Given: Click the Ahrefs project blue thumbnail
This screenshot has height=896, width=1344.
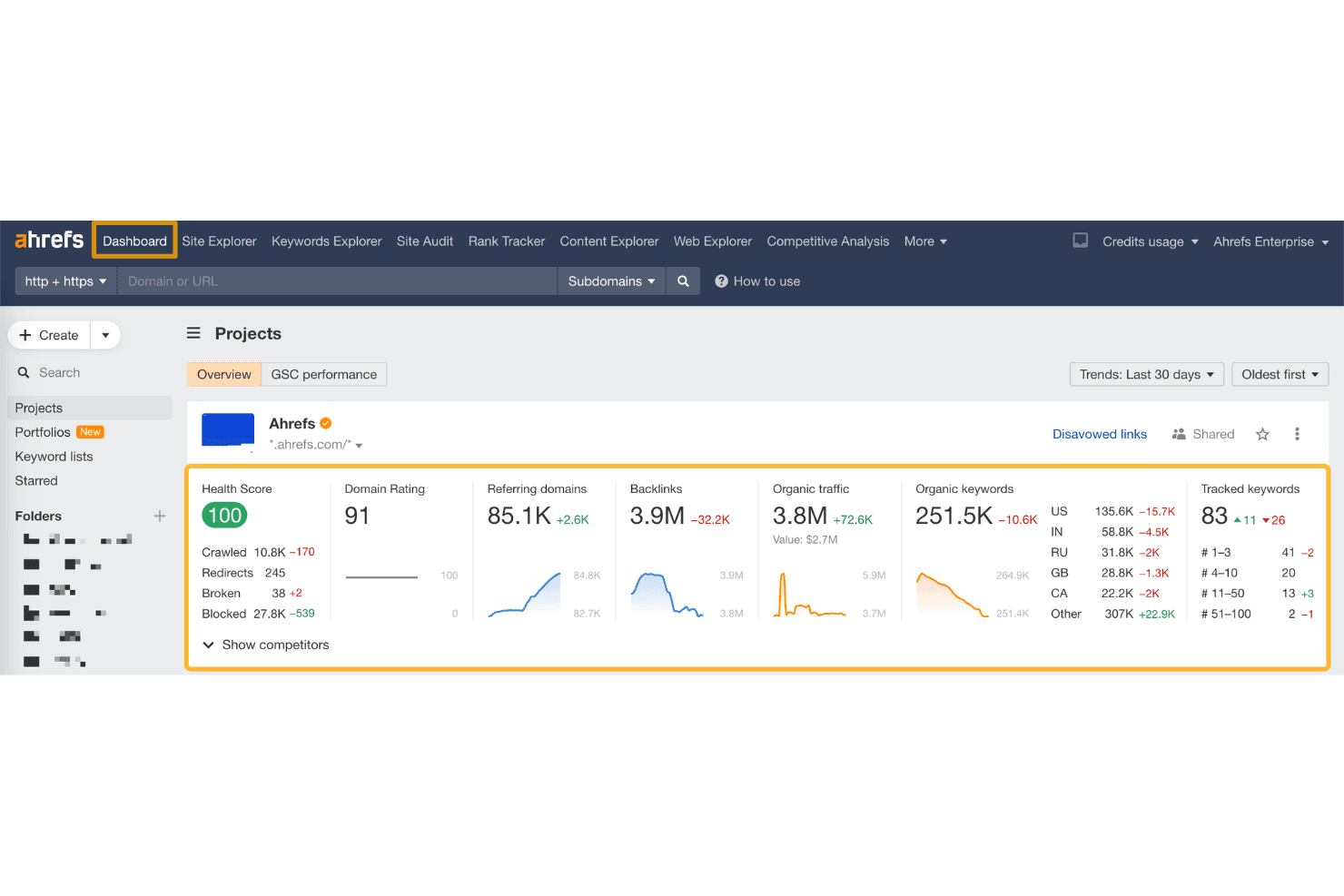Looking at the screenshot, I should pos(228,429).
